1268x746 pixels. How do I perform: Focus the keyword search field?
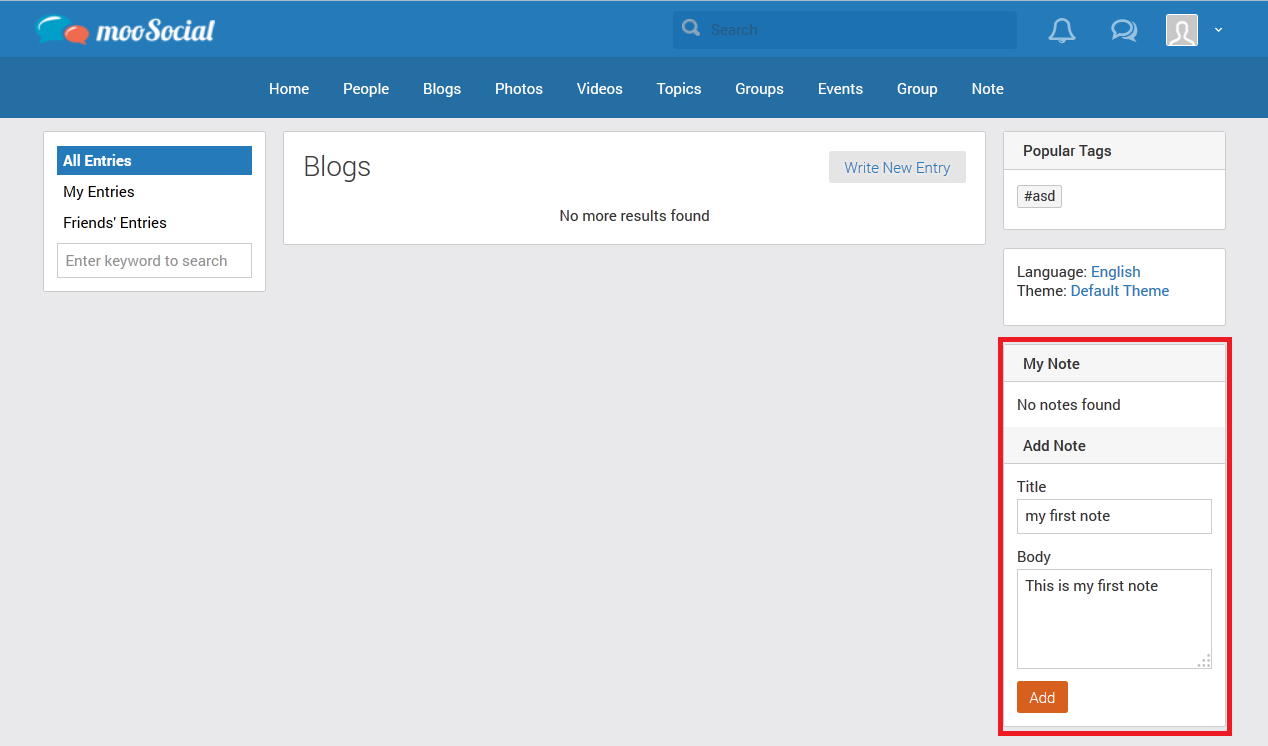tap(154, 261)
